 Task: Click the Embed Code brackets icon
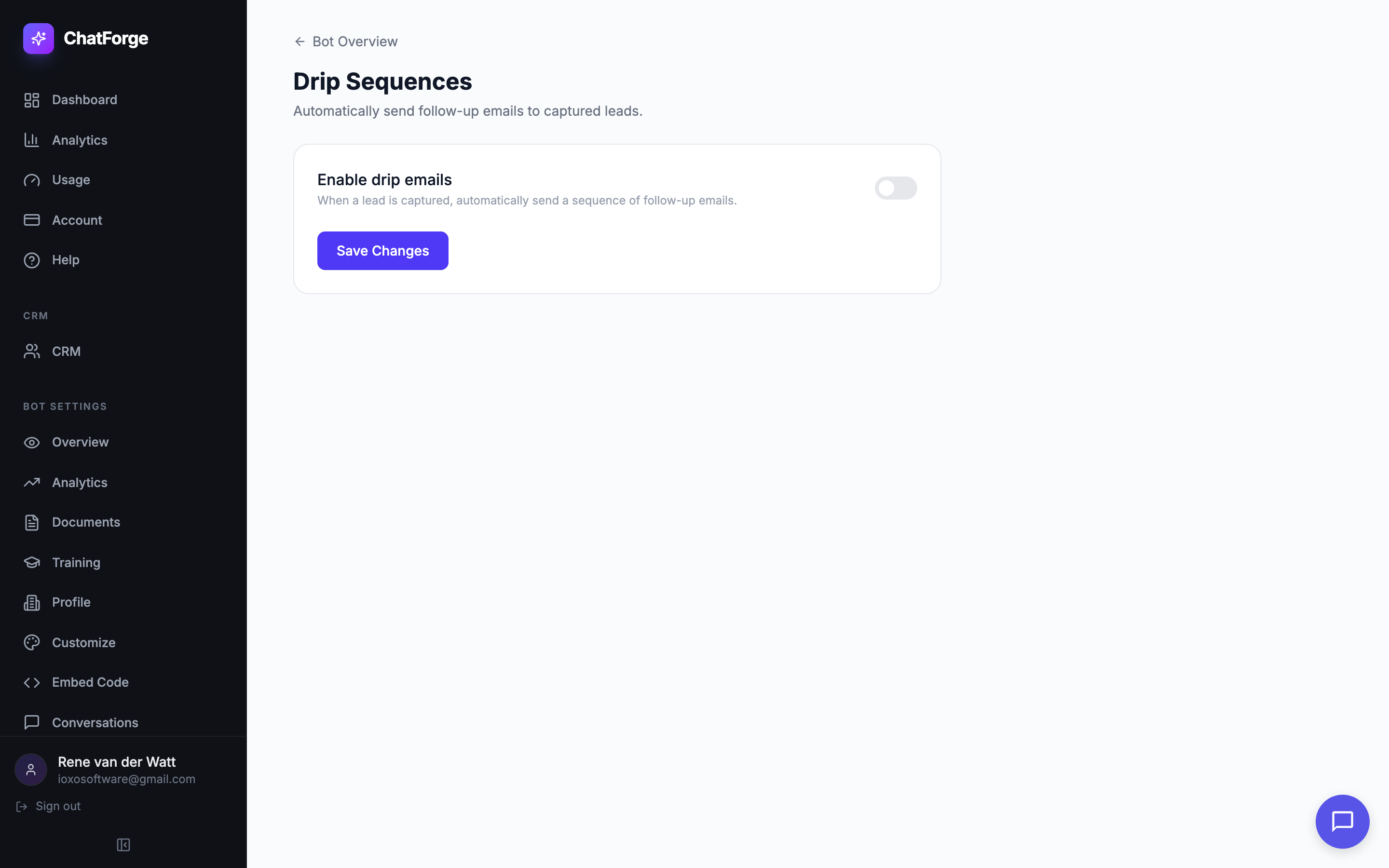[31, 682]
